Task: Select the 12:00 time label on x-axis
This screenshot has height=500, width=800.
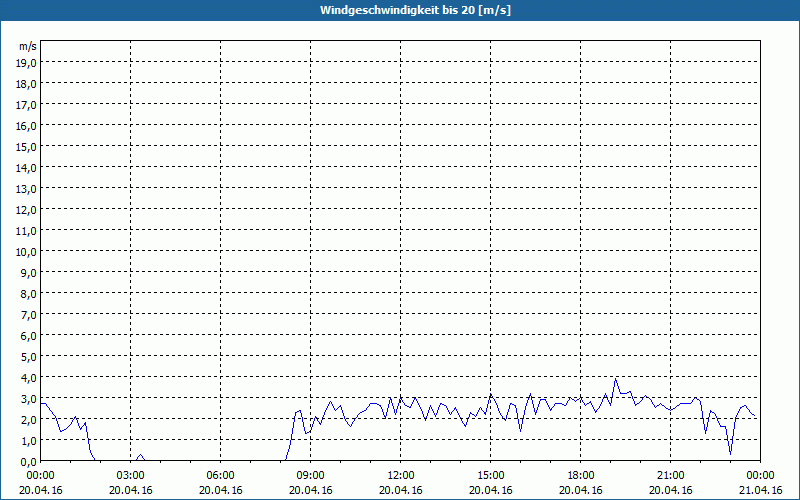Action: (x=401, y=476)
